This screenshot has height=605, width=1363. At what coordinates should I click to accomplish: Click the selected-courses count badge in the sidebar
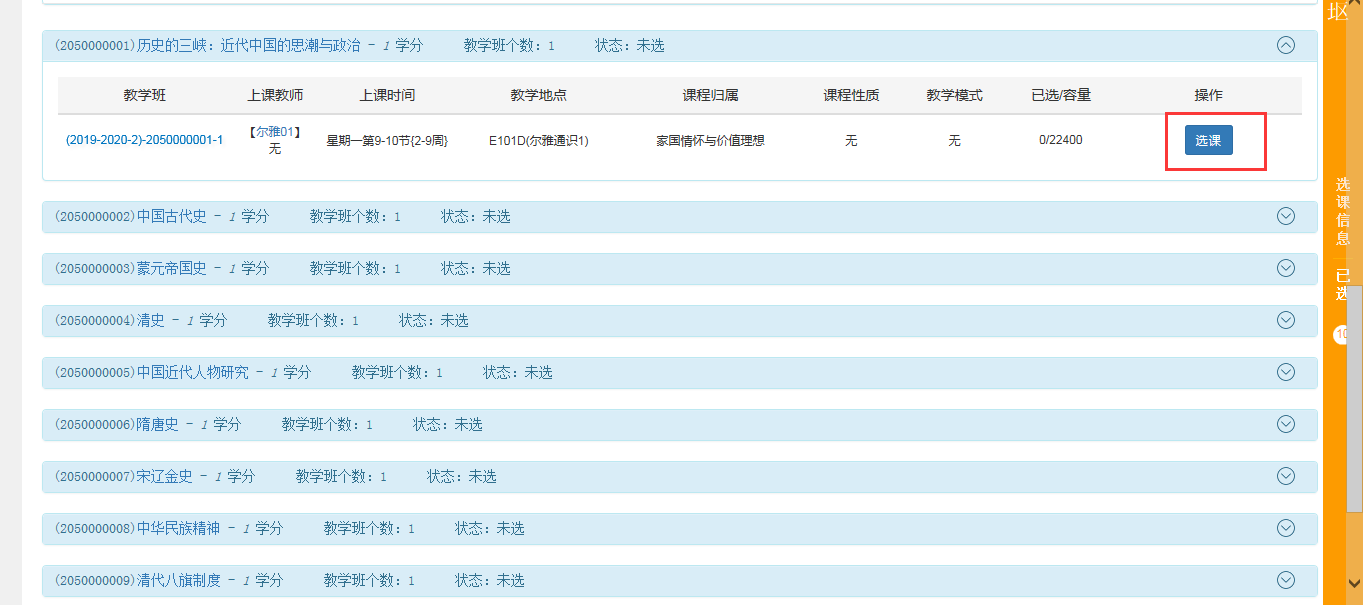[1341, 335]
